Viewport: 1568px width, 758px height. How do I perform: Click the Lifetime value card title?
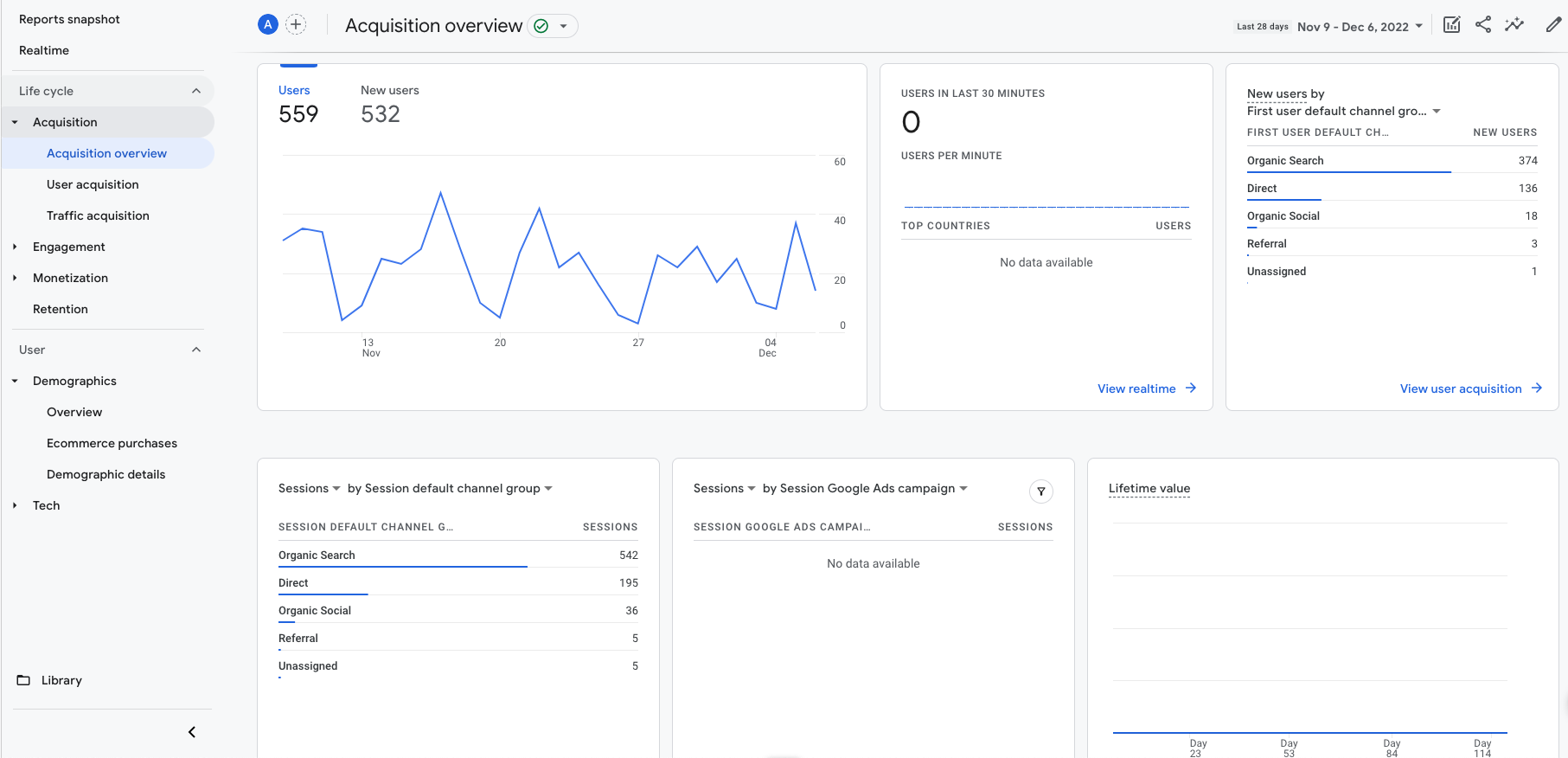1149,488
